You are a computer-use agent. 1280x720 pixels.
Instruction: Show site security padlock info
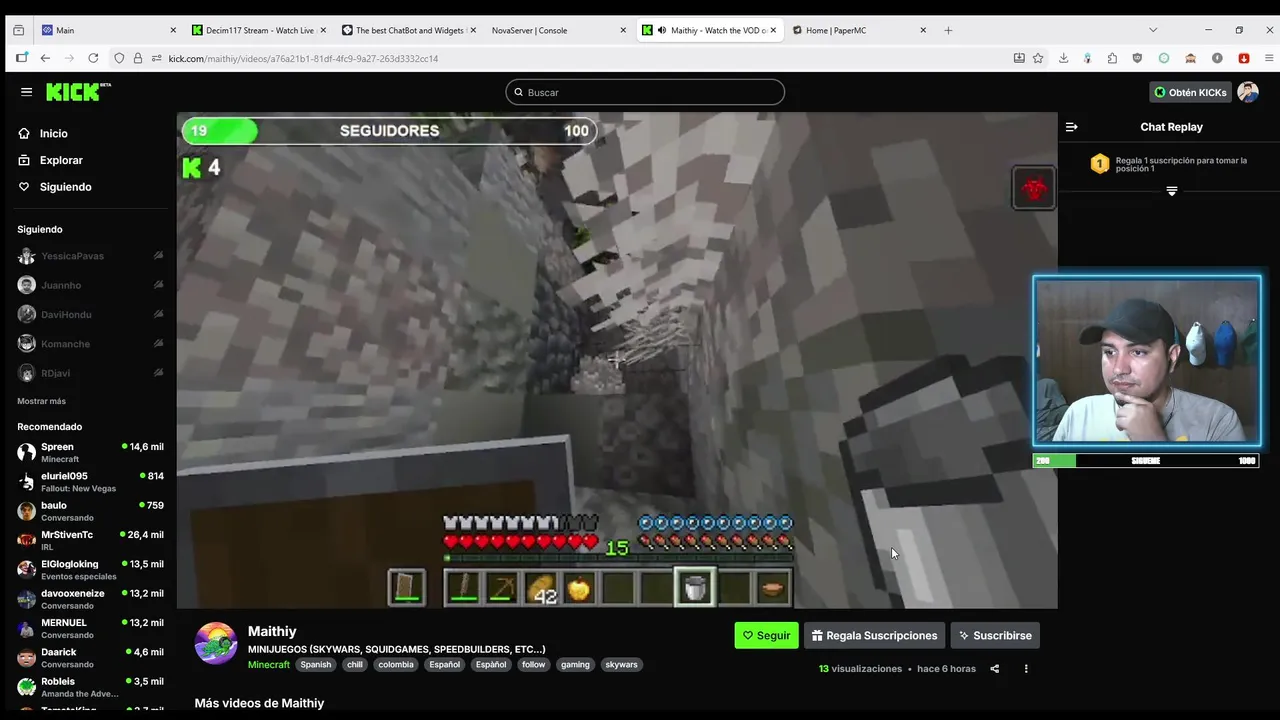(137, 58)
